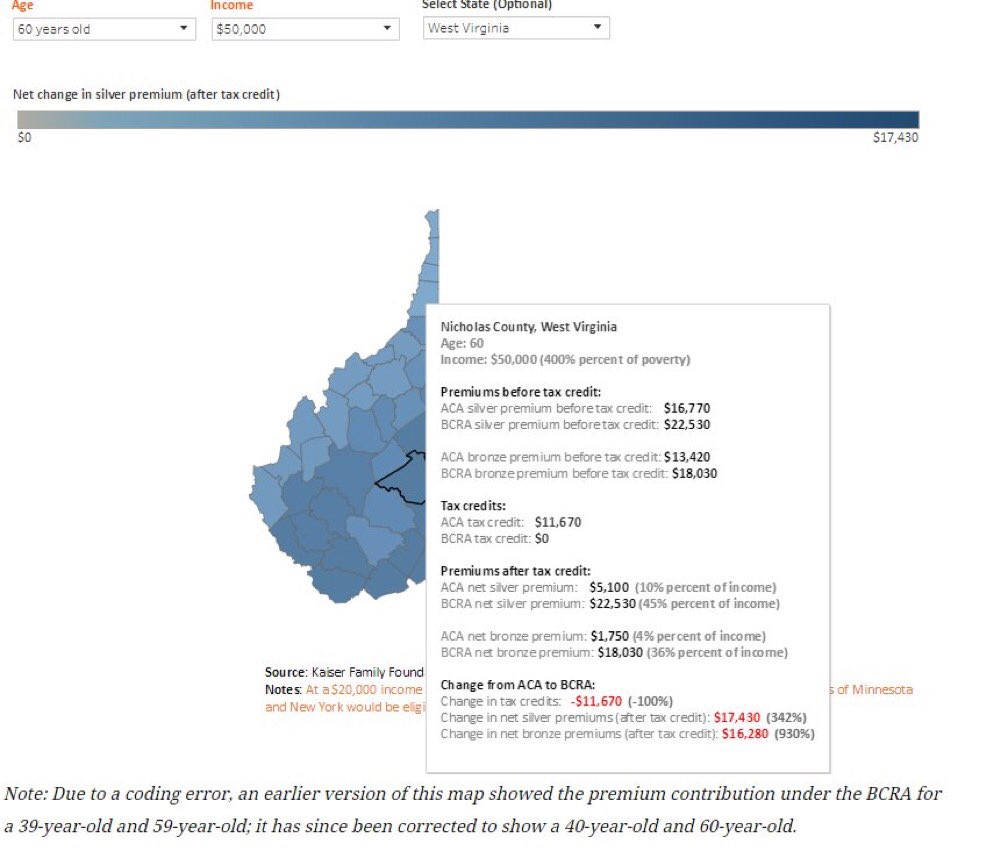The image size is (1008, 851).
Task: Click the arrow on the Age dropdown
Action: tap(184, 28)
